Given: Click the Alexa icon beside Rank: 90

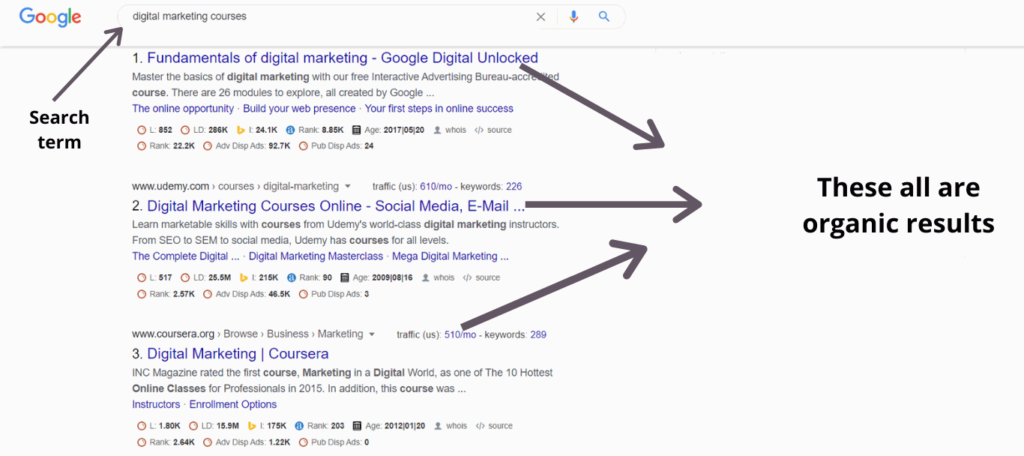Looking at the screenshot, I should pyautogui.click(x=291, y=278).
